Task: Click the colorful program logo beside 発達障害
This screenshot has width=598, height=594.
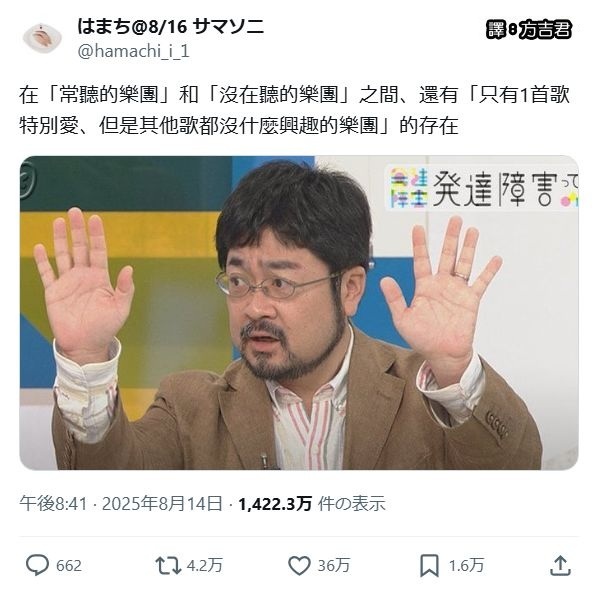Action: click(409, 188)
